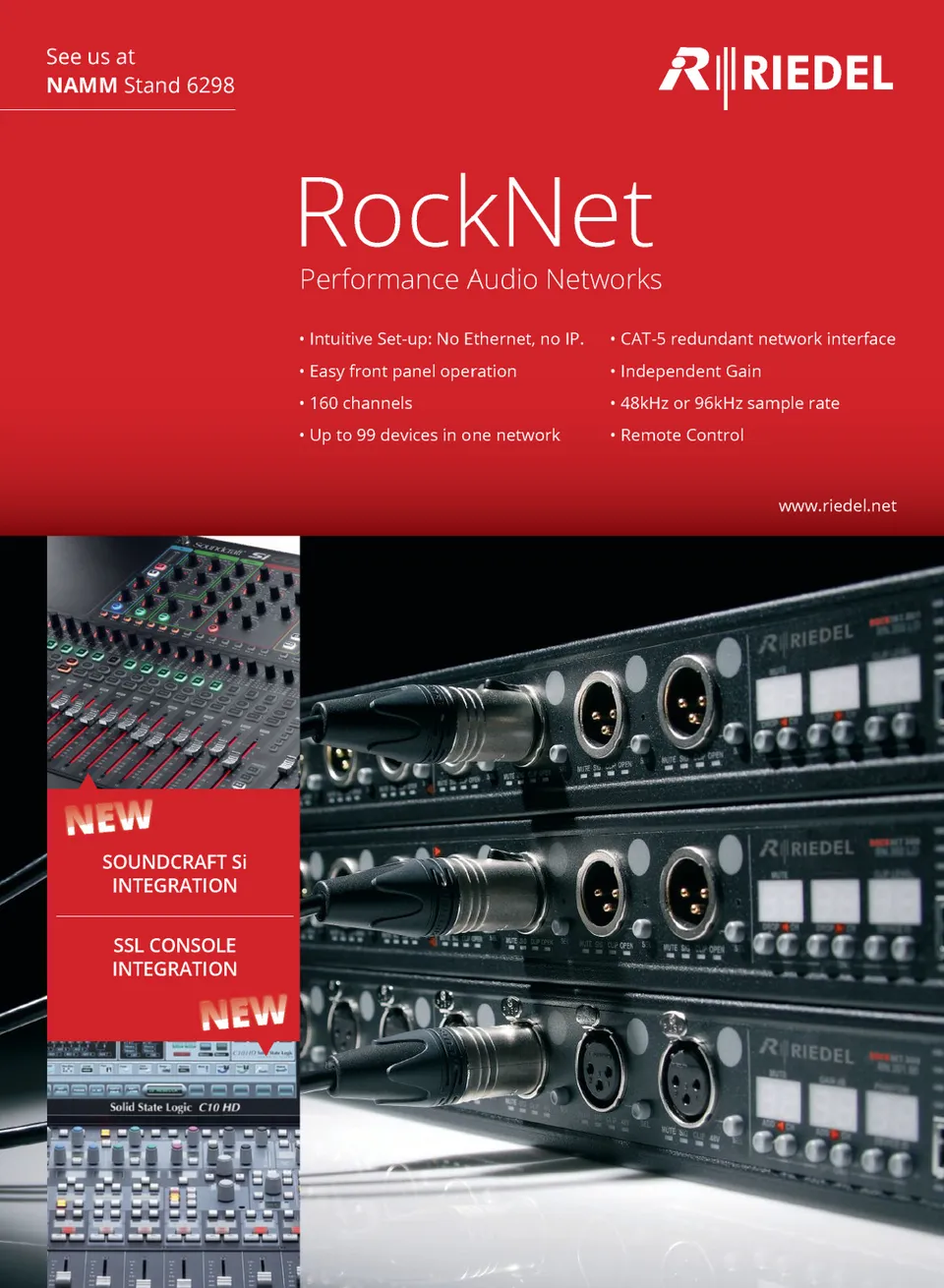
Task: Select the Independent Gain bullet point
Action: coord(690,371)
